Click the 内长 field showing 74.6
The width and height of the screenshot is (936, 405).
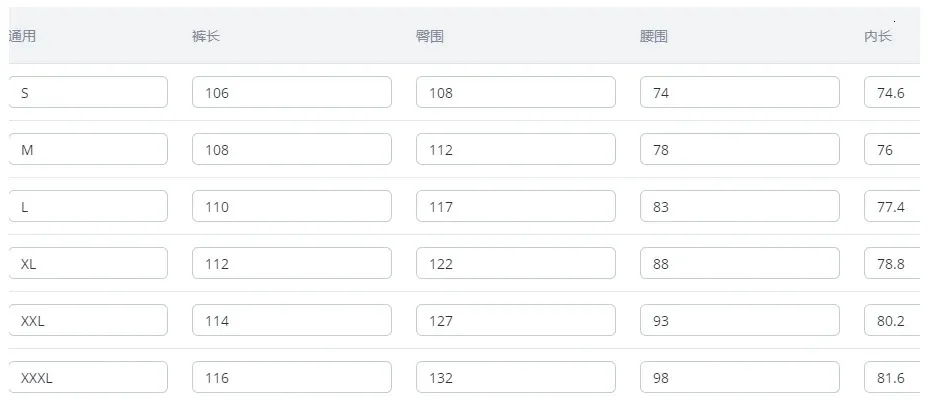tap(892, 92)
